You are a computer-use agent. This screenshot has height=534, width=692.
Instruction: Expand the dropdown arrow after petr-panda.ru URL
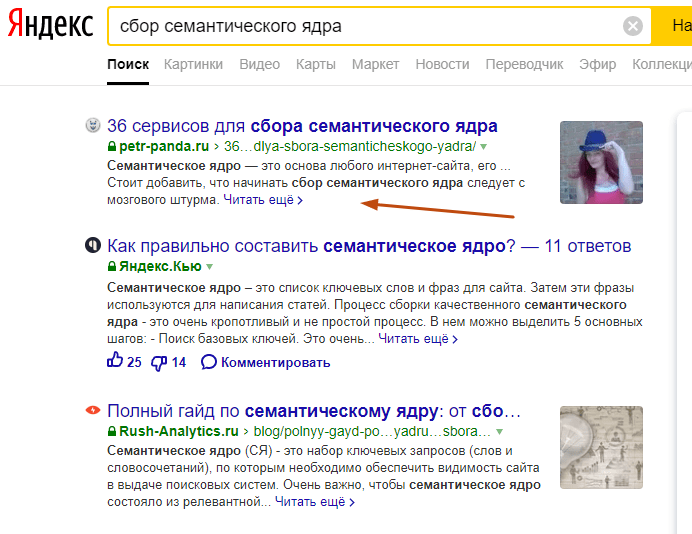pyautogui.click(x=484, y=147)
